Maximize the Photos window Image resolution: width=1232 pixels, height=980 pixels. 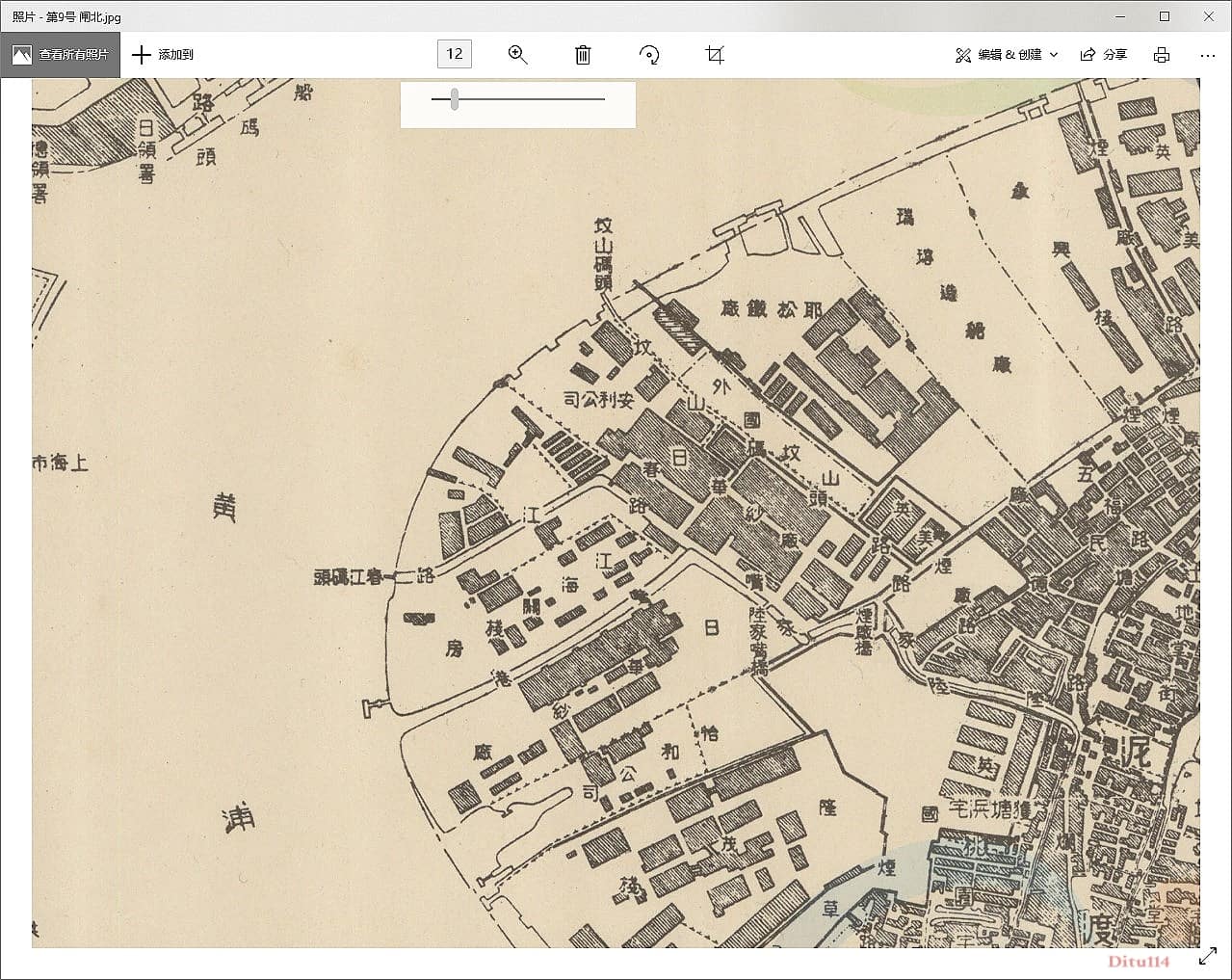click(x=1165, y=16)
